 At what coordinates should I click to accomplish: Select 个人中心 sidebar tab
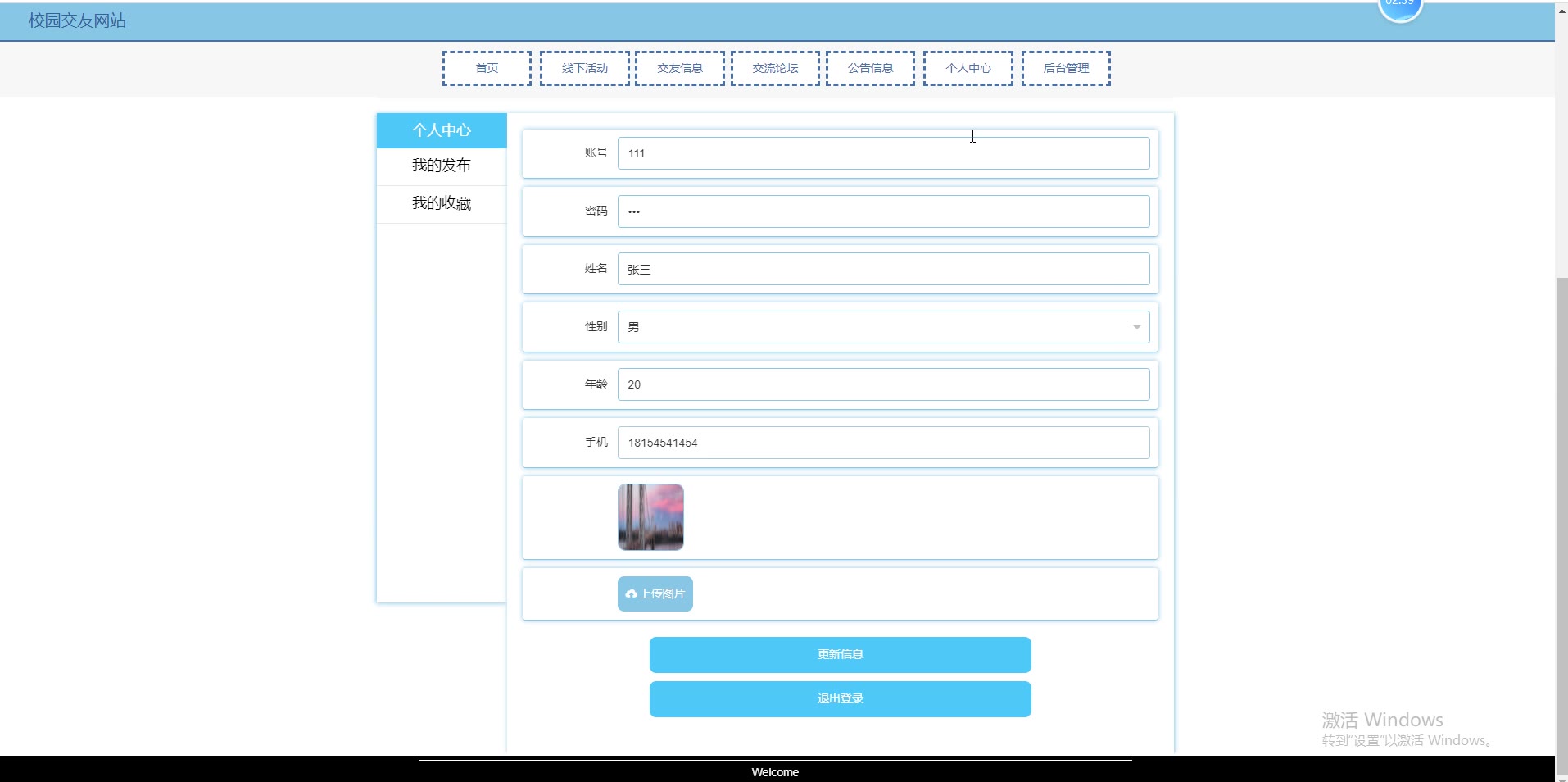coord(442,130)
